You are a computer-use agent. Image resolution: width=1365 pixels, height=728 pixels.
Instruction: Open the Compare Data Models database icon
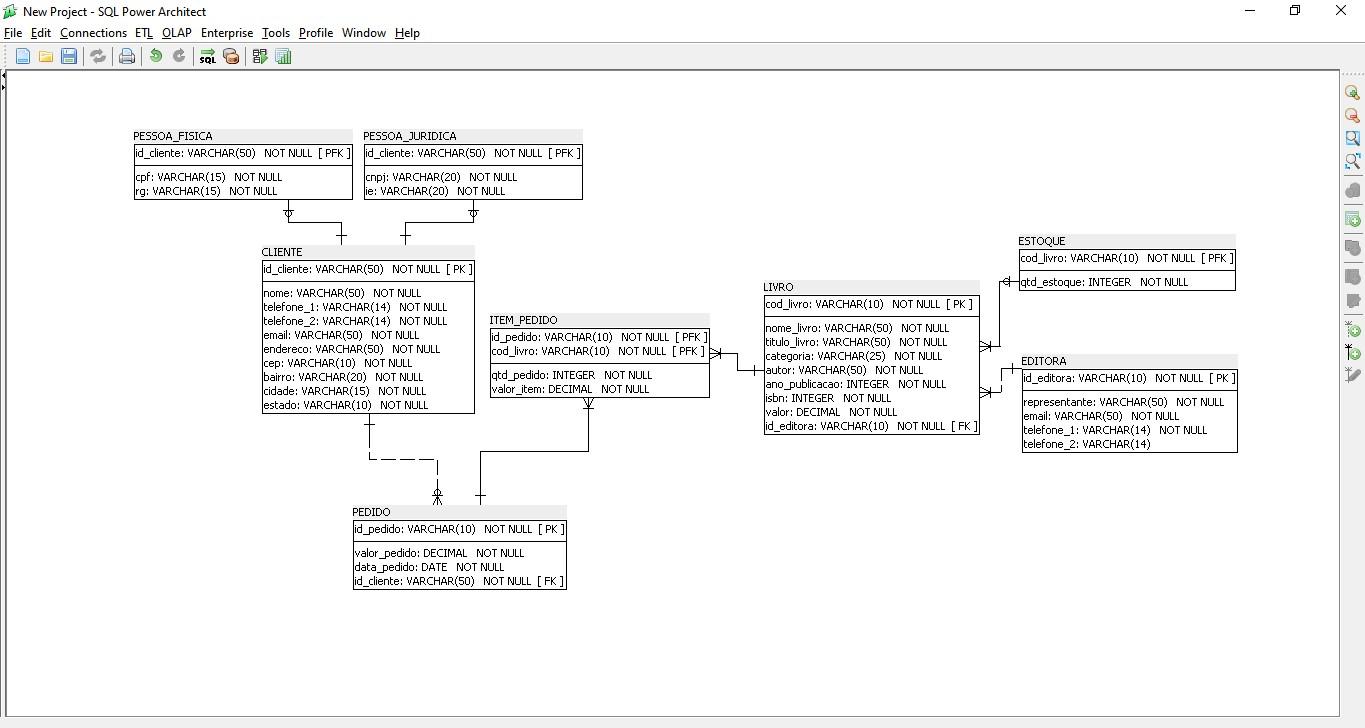[x=231, y=57]
